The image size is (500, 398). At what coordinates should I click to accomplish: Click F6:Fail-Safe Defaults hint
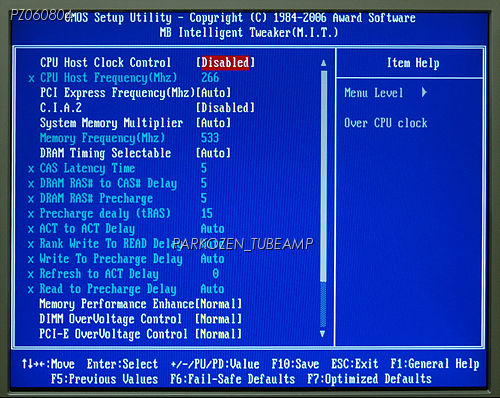tap(233, 379)
